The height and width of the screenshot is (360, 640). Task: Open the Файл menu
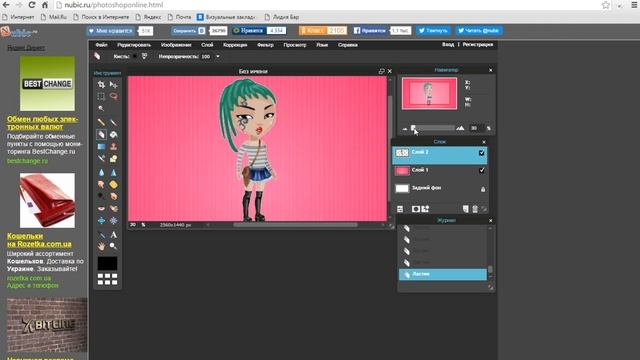pos(101,45)
